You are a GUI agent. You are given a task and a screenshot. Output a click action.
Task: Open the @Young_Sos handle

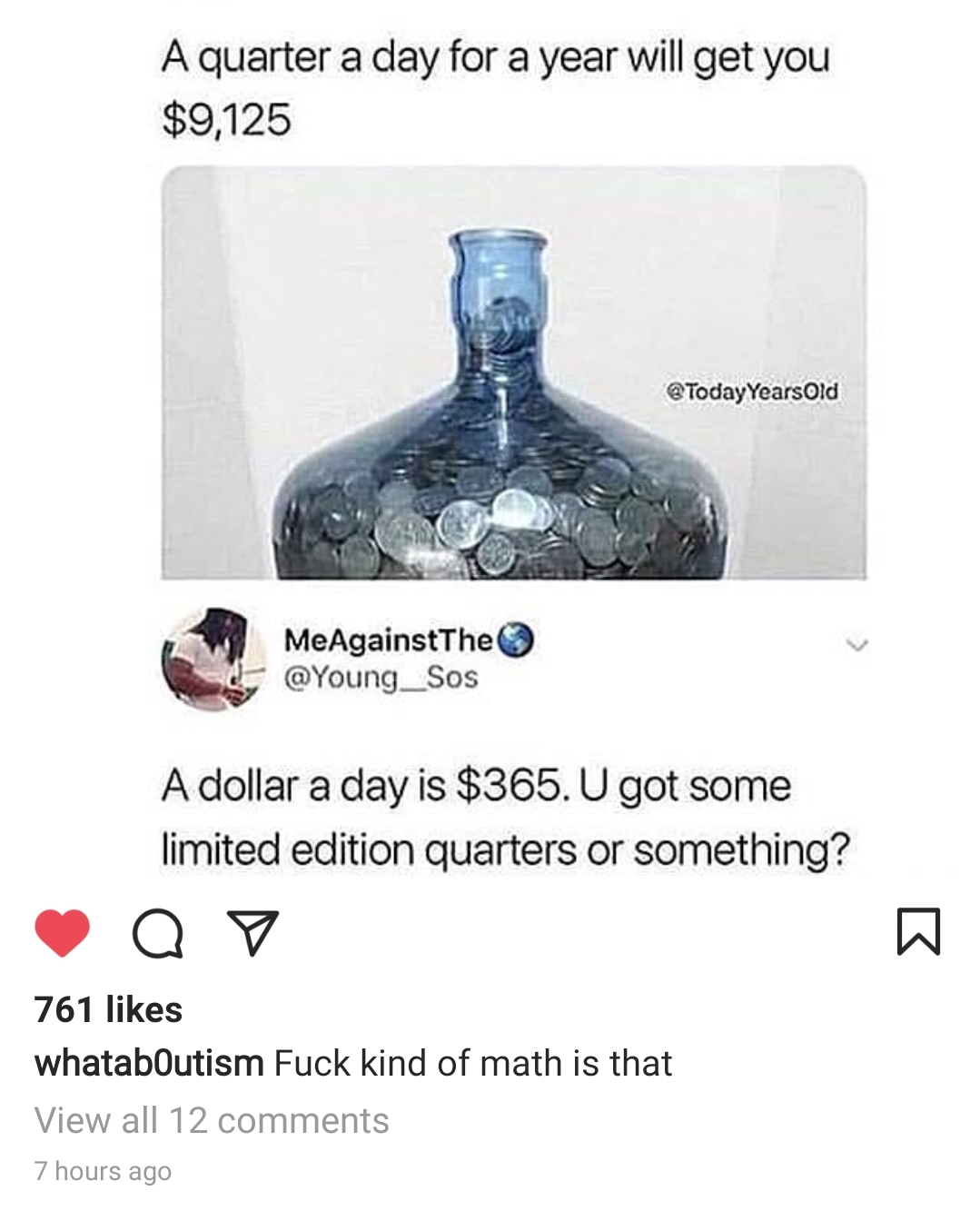[x=381, y=678]
